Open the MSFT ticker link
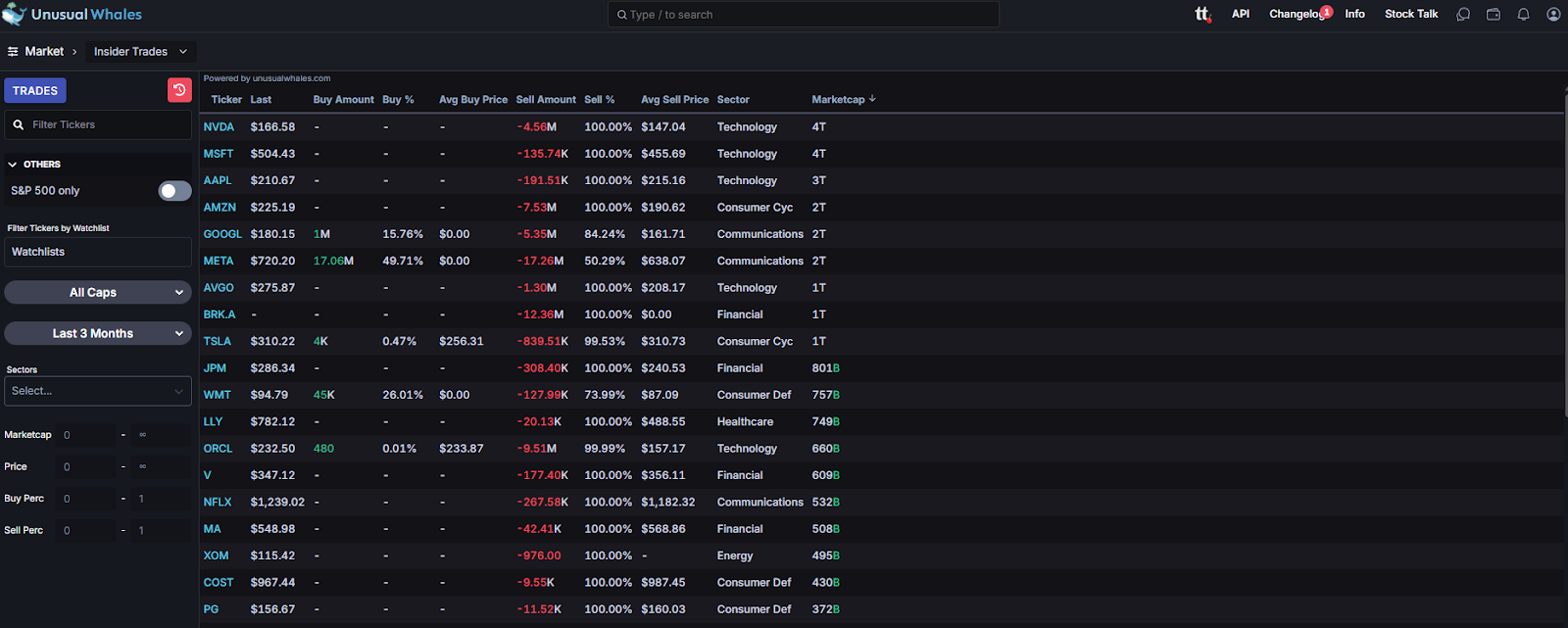The width and height of the screenshot is (1568, 628). (219, 154)
